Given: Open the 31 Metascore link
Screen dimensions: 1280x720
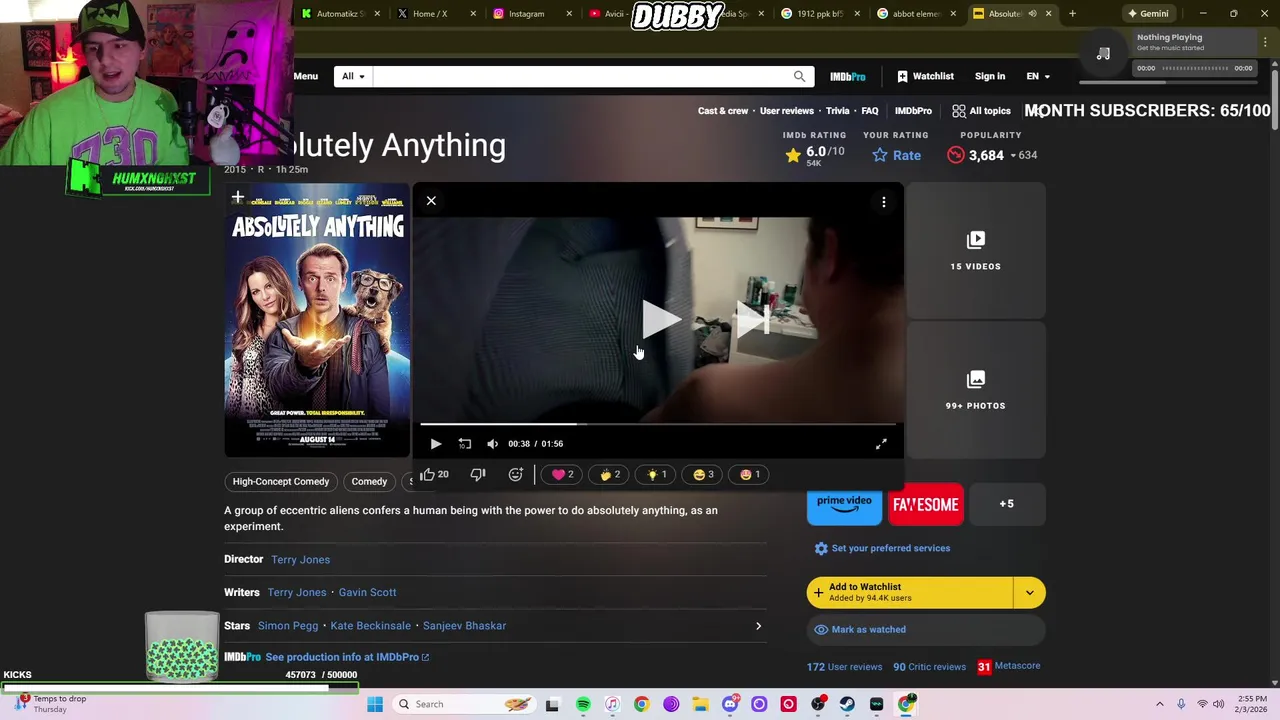Looking at the screenshot, I should click(x=1008, y=666).
